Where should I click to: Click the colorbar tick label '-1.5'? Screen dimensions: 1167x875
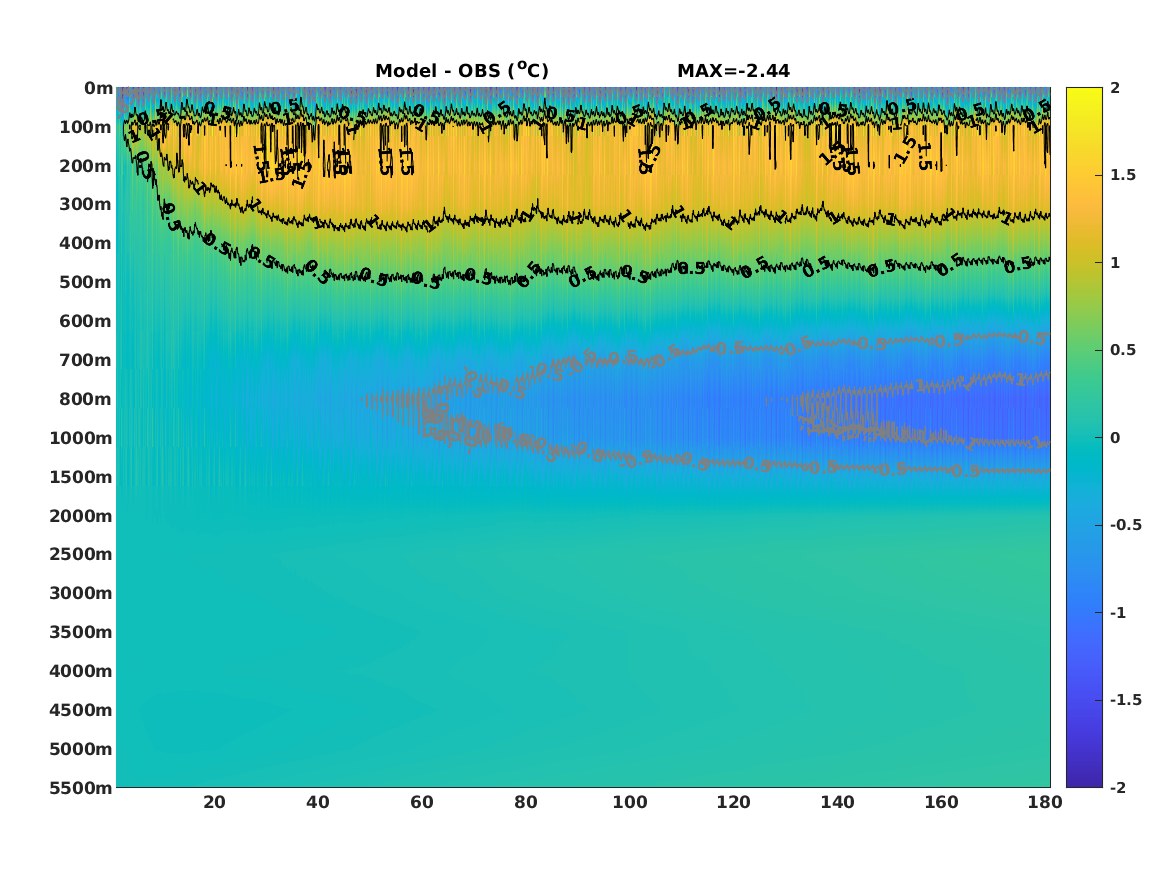click(x=1126, y=700)
